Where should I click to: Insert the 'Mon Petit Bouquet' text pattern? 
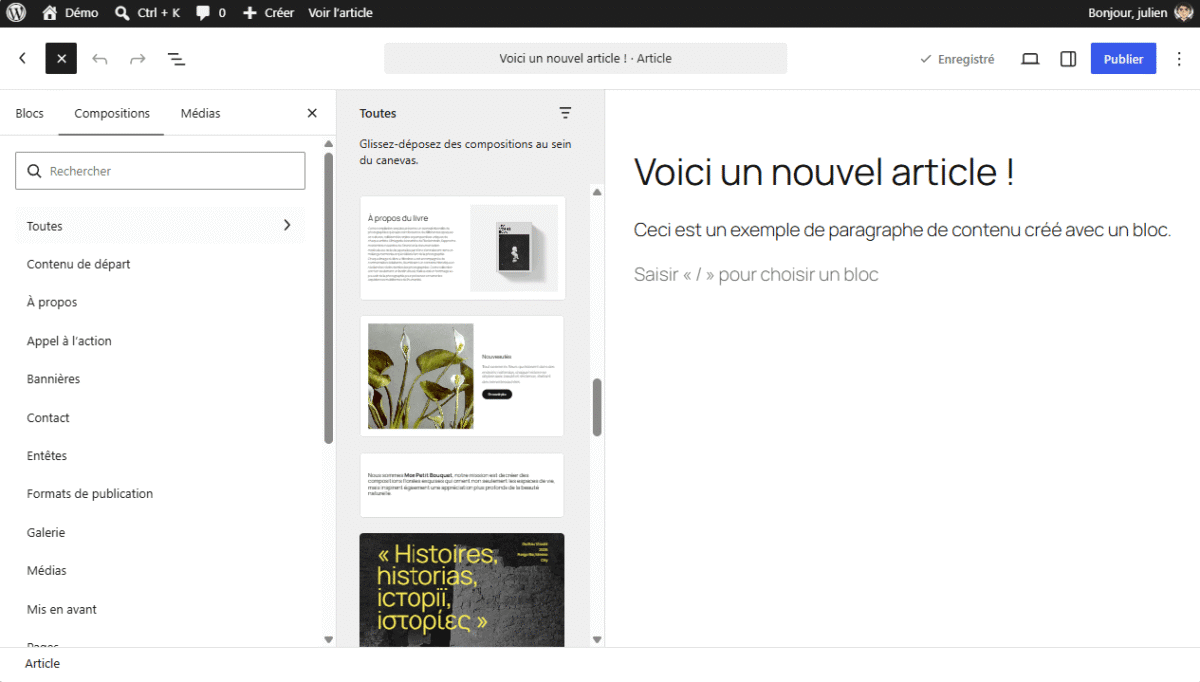pos(462,485)
